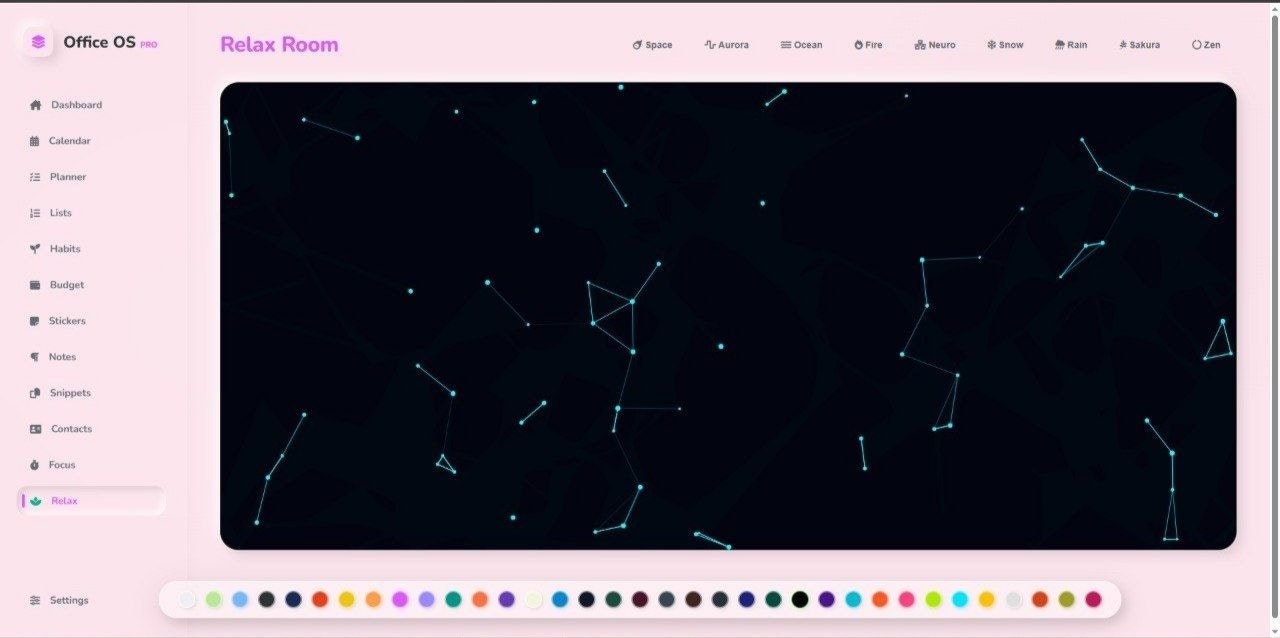Choose the olive color swatch
The image size is (1280, 638).
tap(1067, 600)
